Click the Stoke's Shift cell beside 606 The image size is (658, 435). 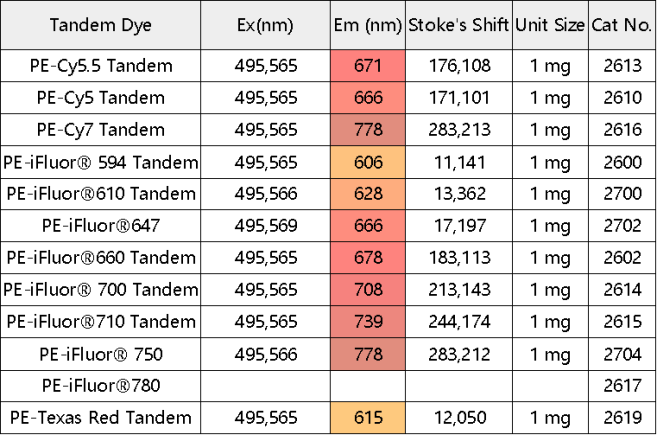(459, 162)
